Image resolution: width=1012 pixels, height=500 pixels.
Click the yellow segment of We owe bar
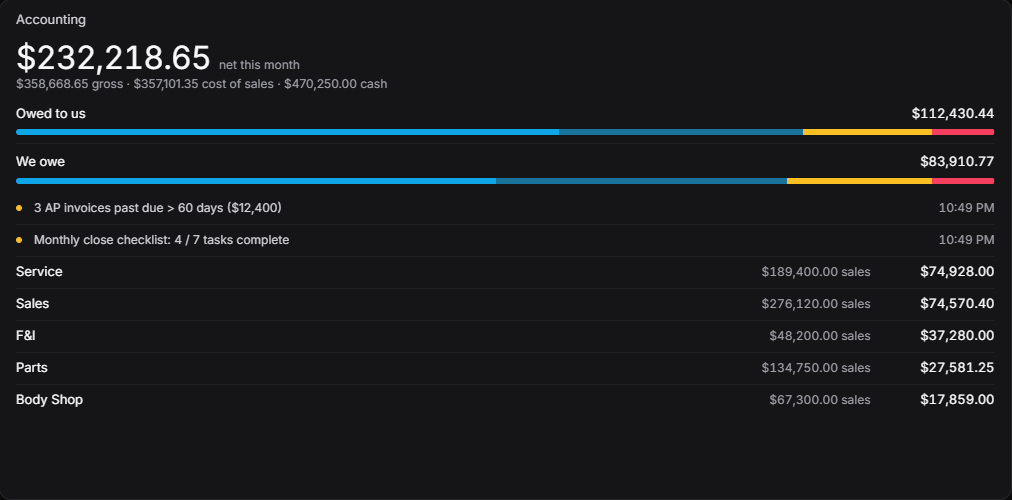coord(859,181)
